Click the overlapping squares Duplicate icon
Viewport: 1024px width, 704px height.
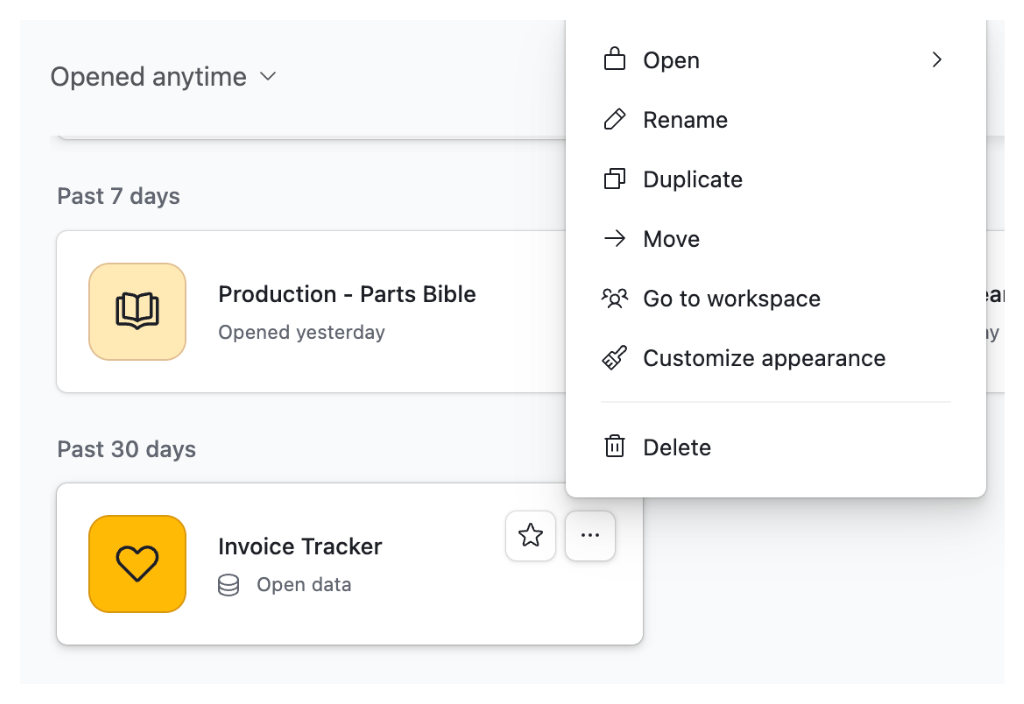614,180
